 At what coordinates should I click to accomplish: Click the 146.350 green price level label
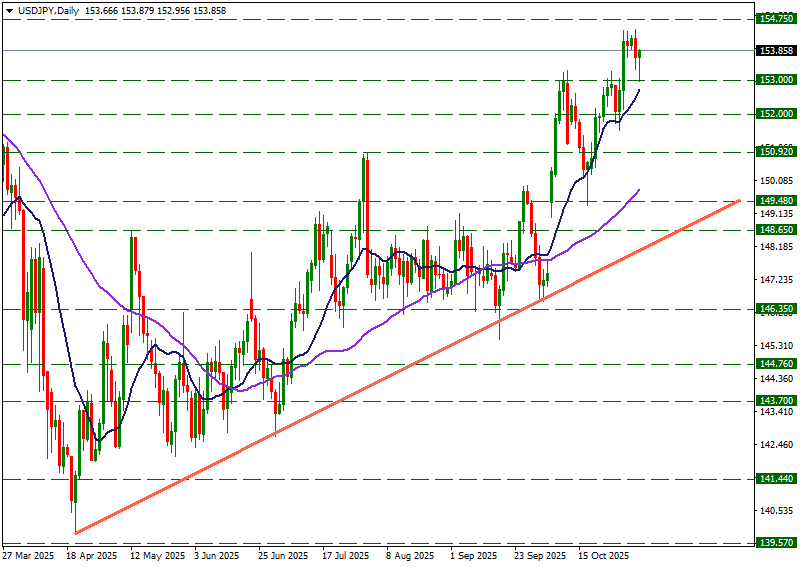(x=776, y=310)
